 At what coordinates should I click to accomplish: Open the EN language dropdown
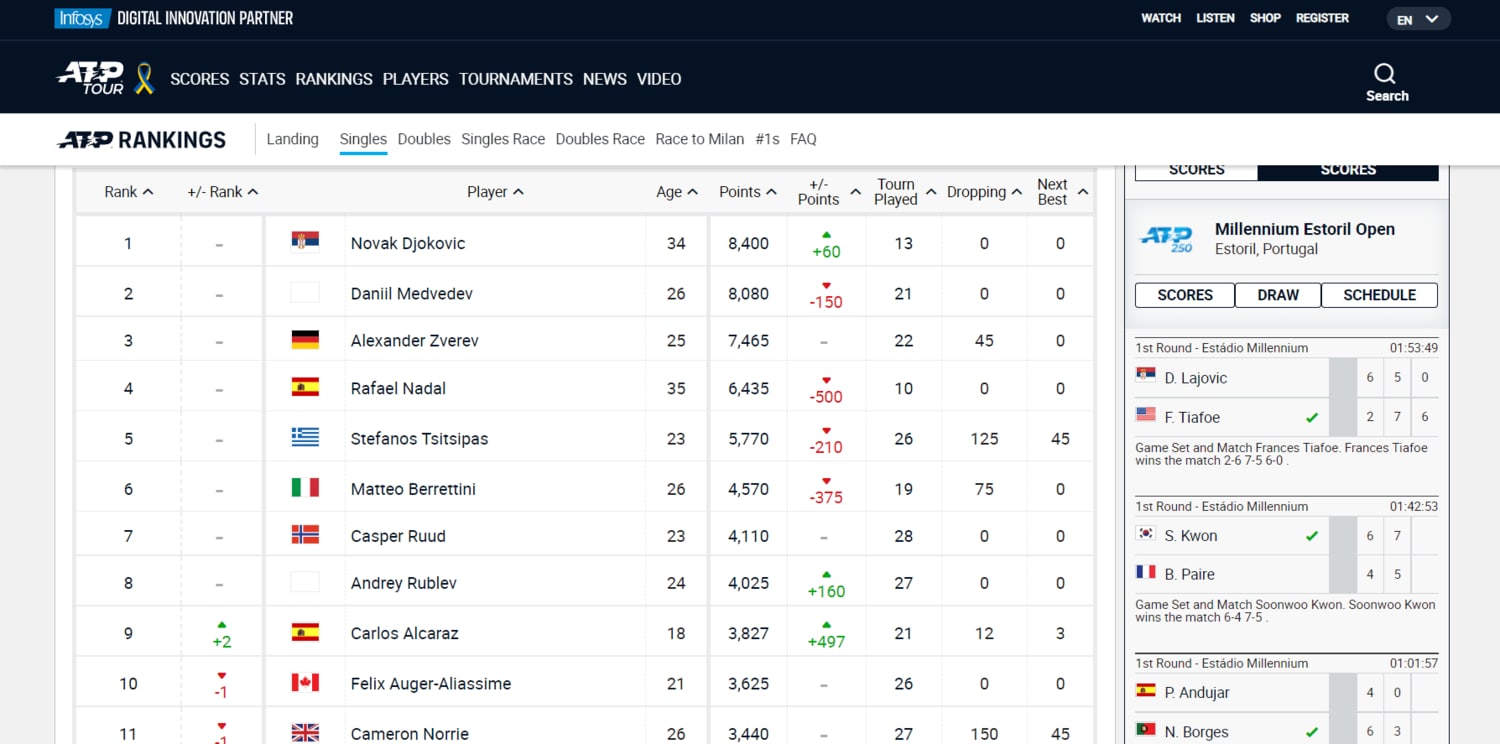tap(1417, 19)
